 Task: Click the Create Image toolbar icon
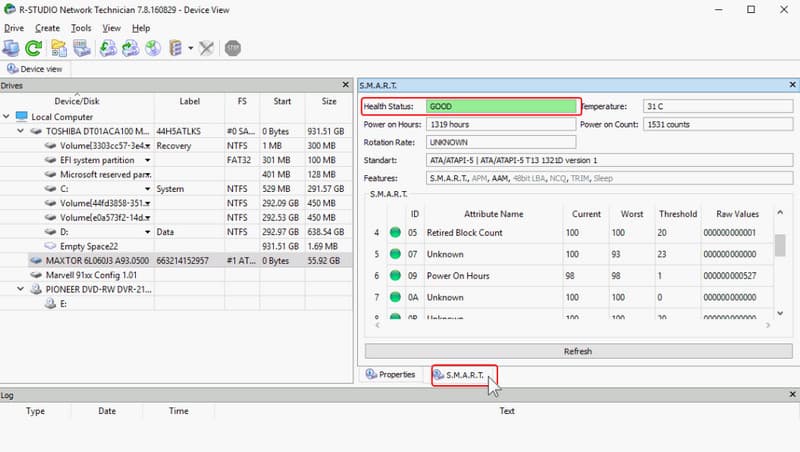point(130,48)
